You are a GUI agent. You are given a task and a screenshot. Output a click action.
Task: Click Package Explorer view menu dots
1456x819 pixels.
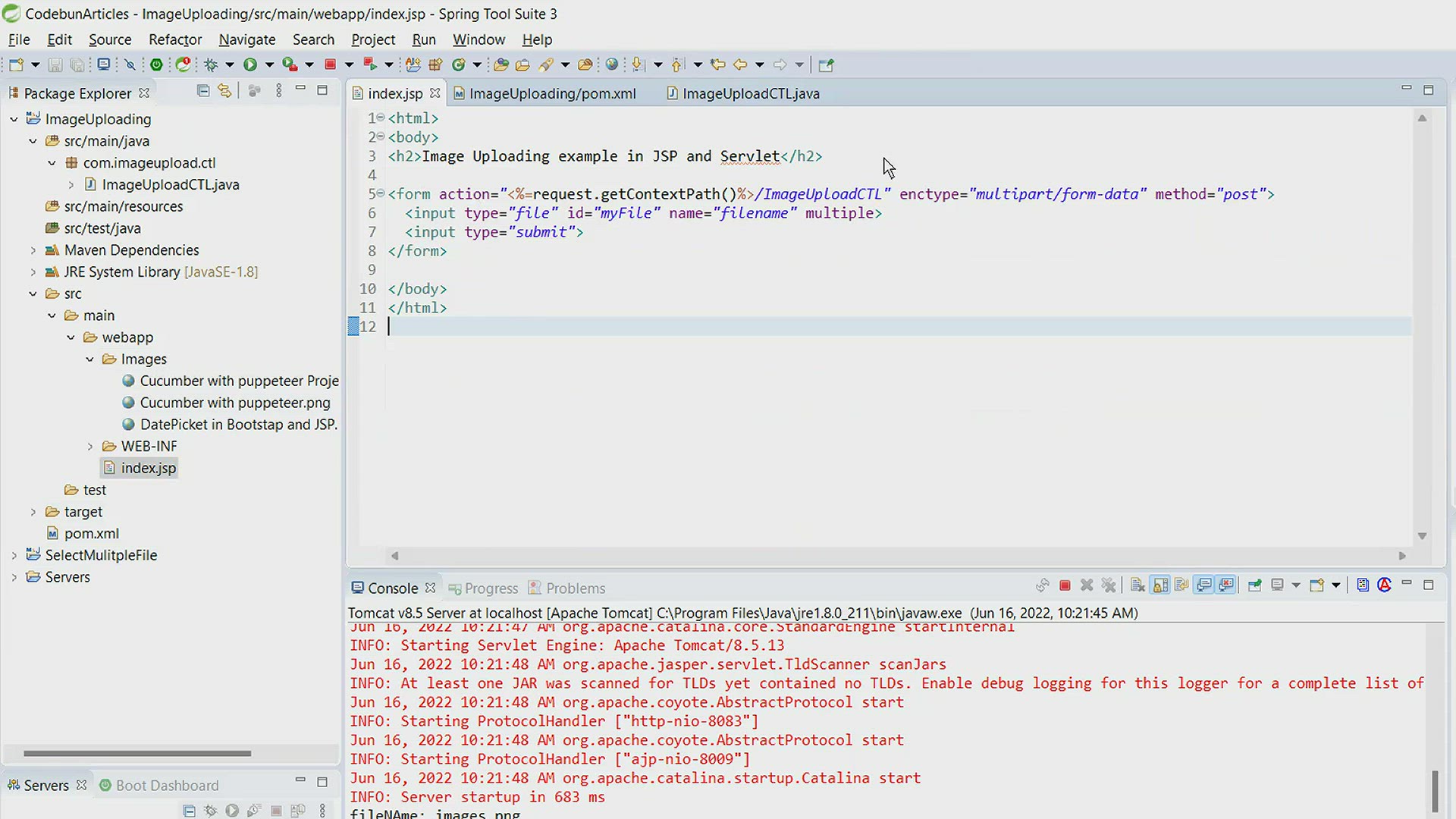278,91
